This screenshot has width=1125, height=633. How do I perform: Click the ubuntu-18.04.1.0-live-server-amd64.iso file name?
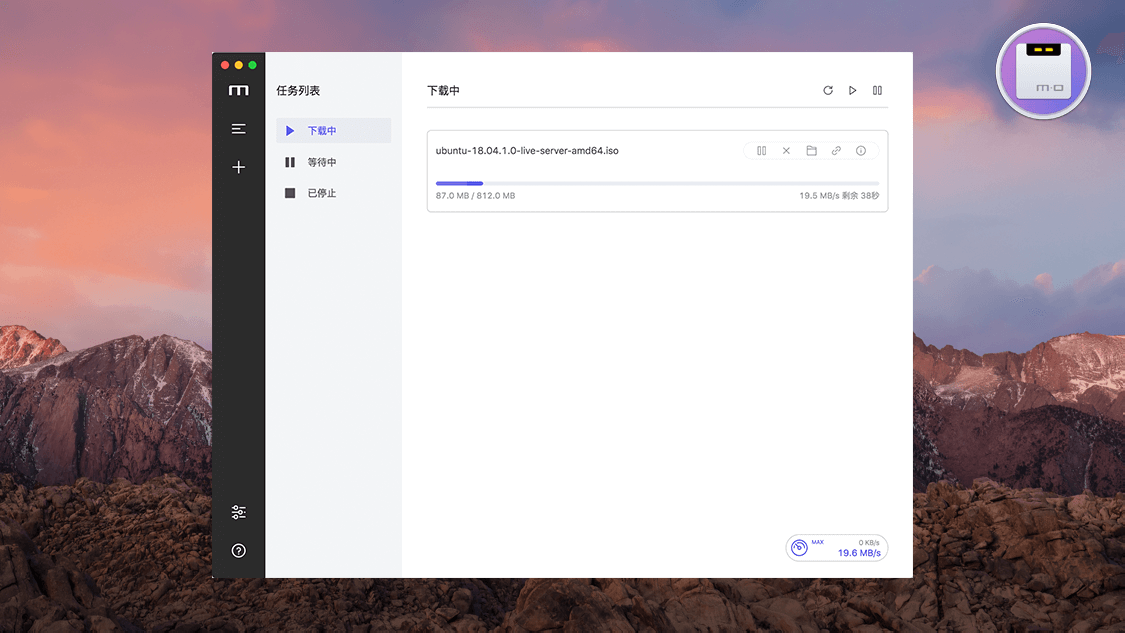point(527,151)
